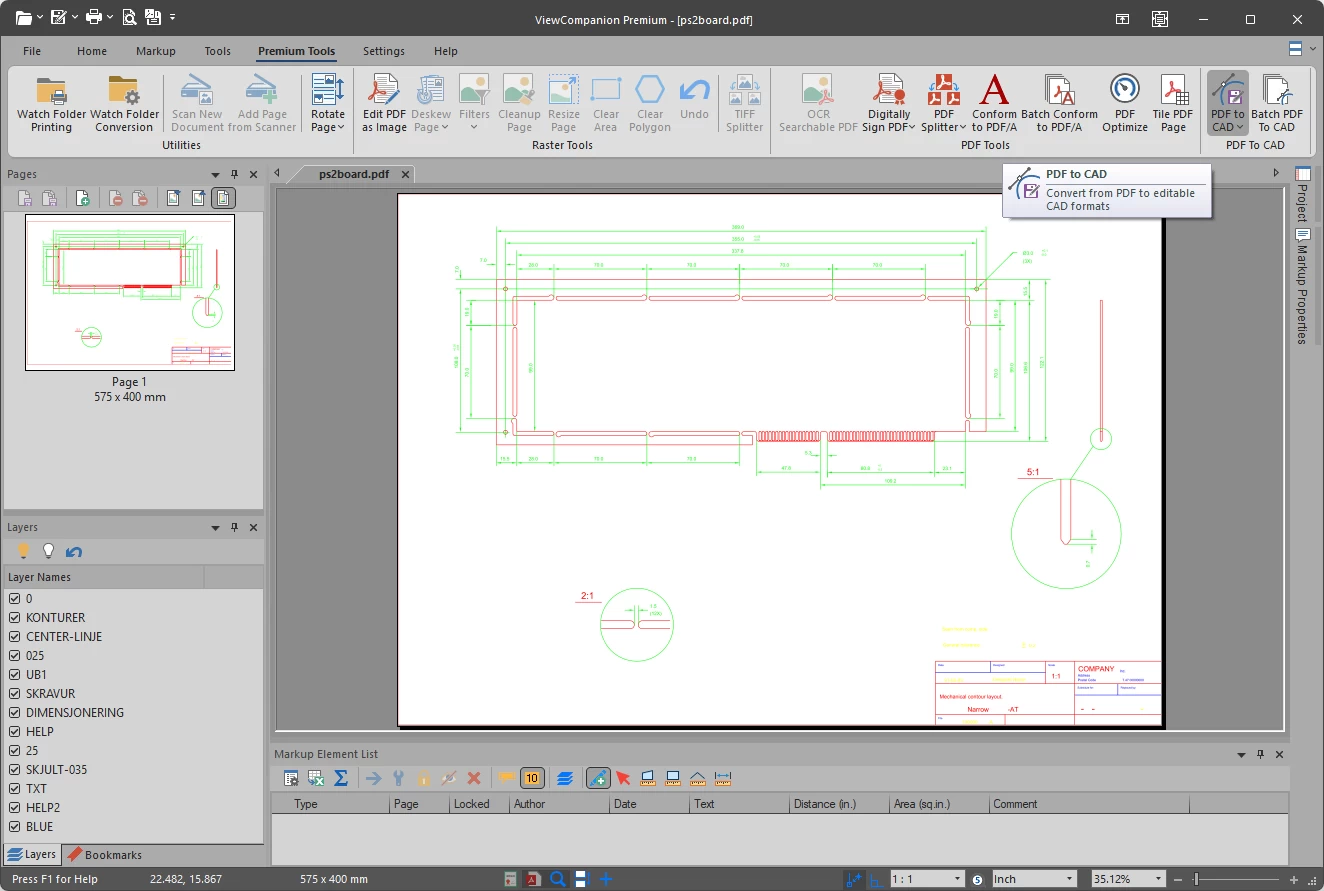This screenshot has height=891, width=1324.
Task: Close the ps2board.pdf document tab
Action: pyautogui.click(x=405, y=174)
